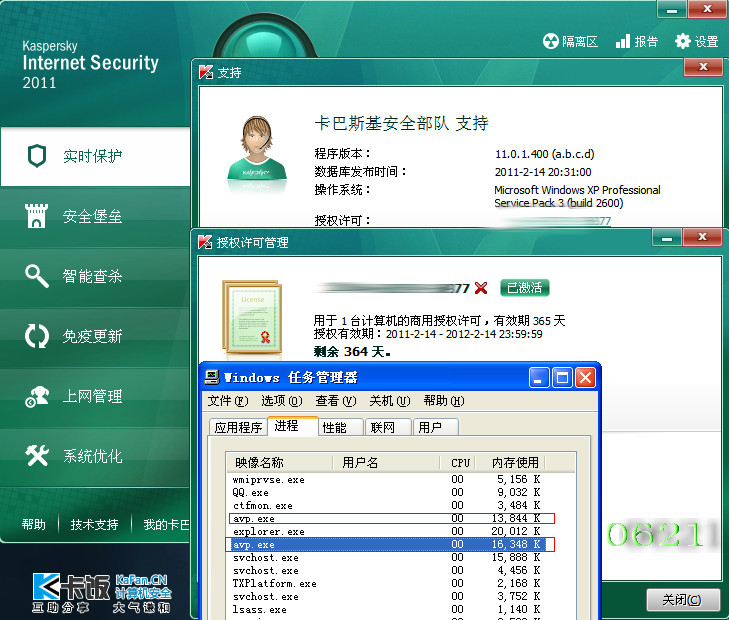Close the 支持 support window

click(x=703, y=66)
